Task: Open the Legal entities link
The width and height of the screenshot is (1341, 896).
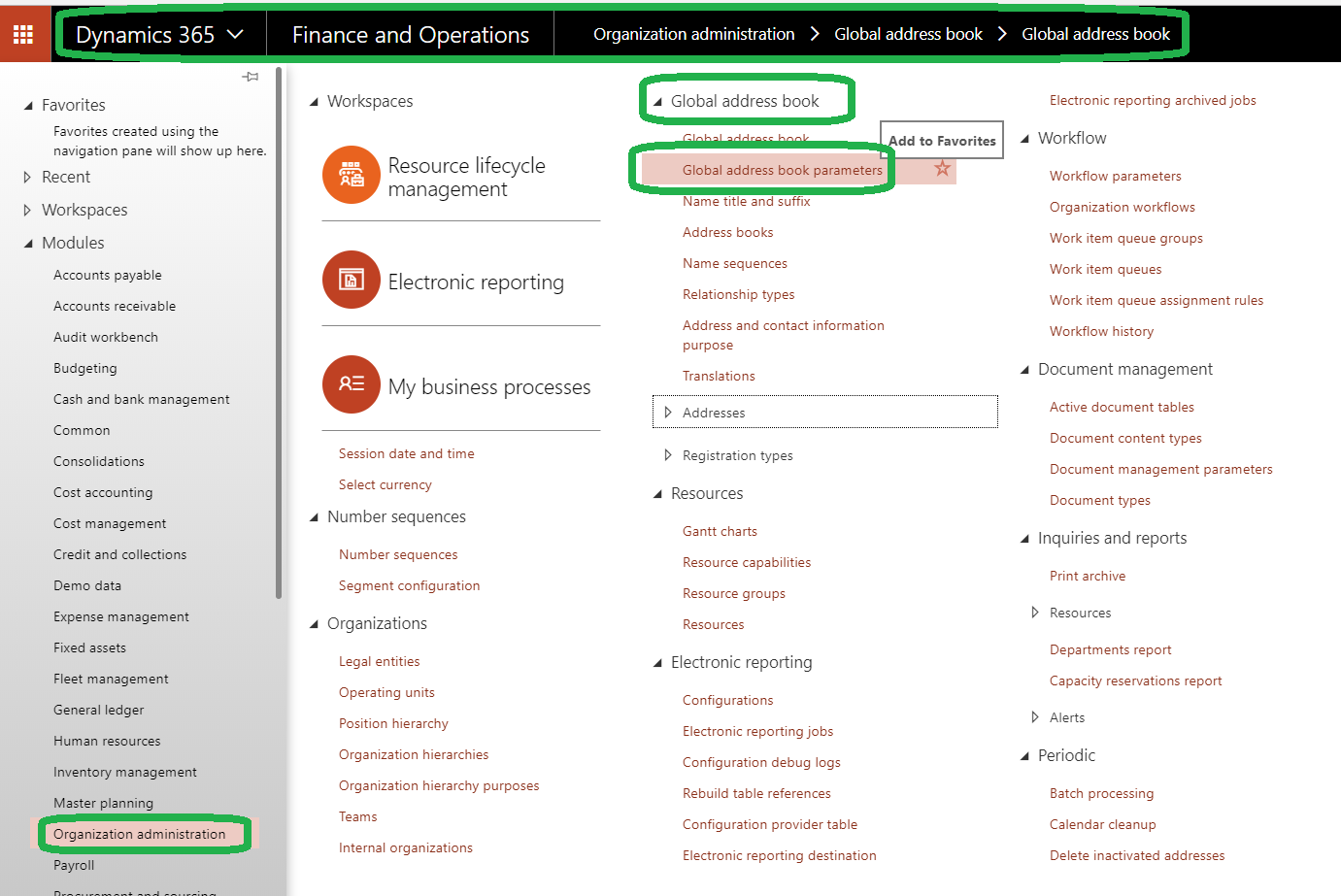Action: click(380, 661)
